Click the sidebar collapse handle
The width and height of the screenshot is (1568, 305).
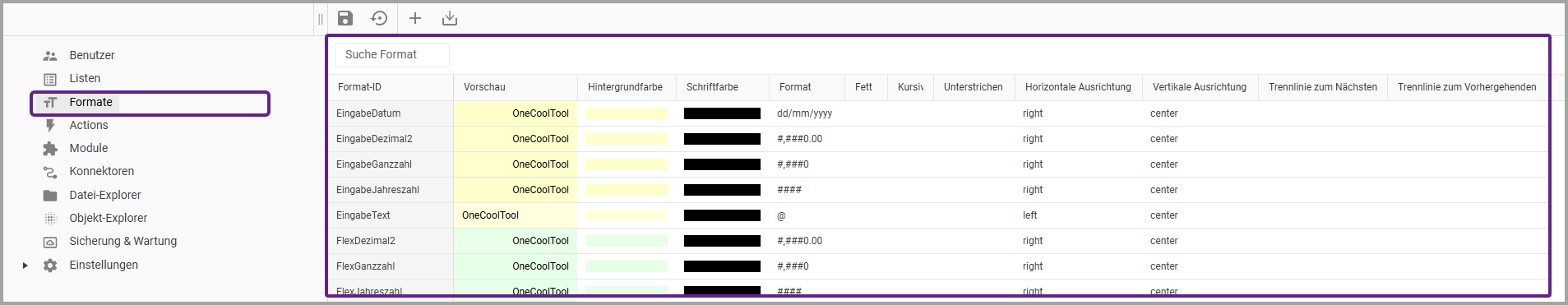pyautogui.click(x=321, y=19)
